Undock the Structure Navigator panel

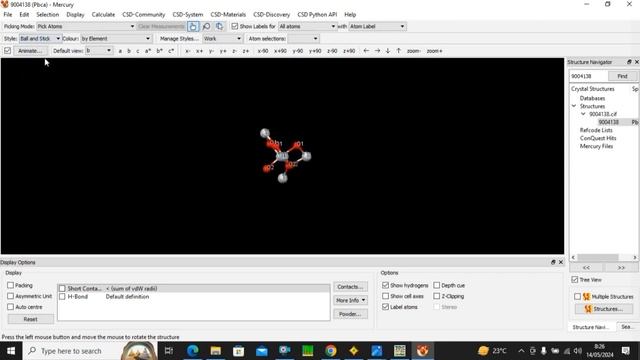click(629, 62)
